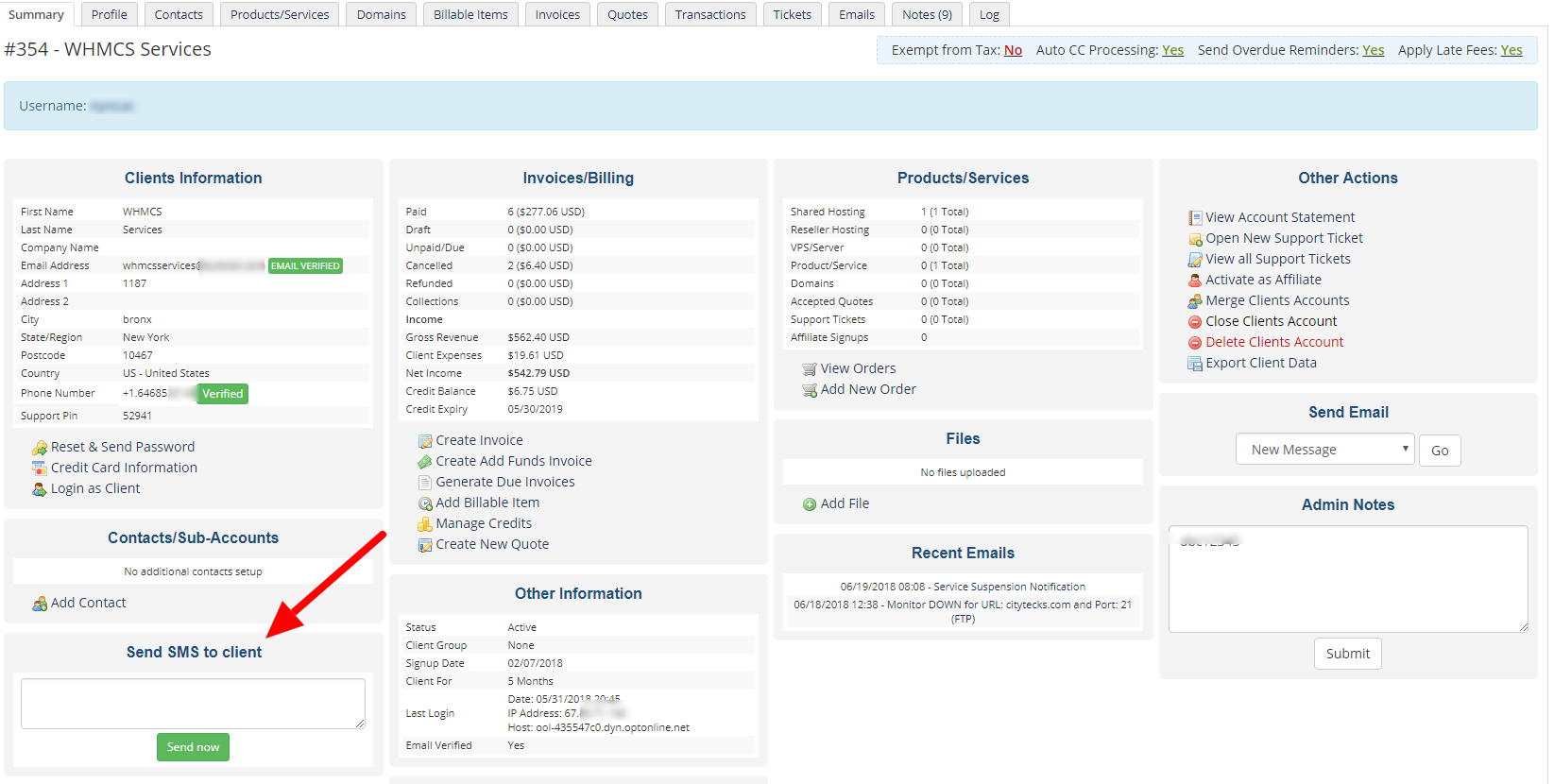Click the Activate as Affiliate icon
Screen dimensions: 1554x784
coord(1195,281)
